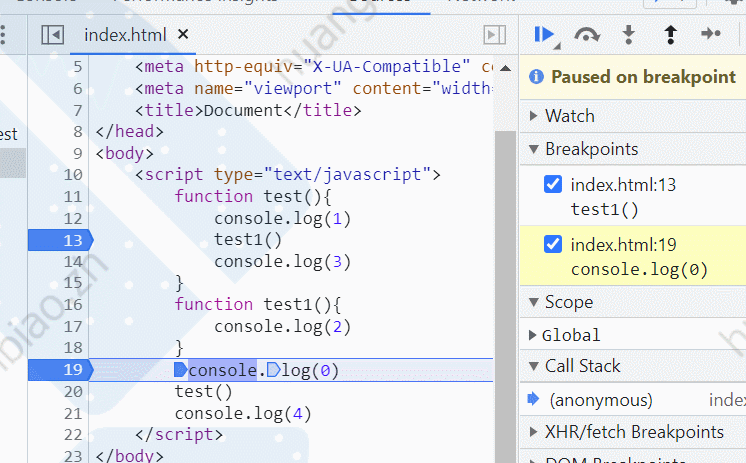746x463 pixels.
Task: Click the function test1(){ line of code
Action: (x=257, y=305)
